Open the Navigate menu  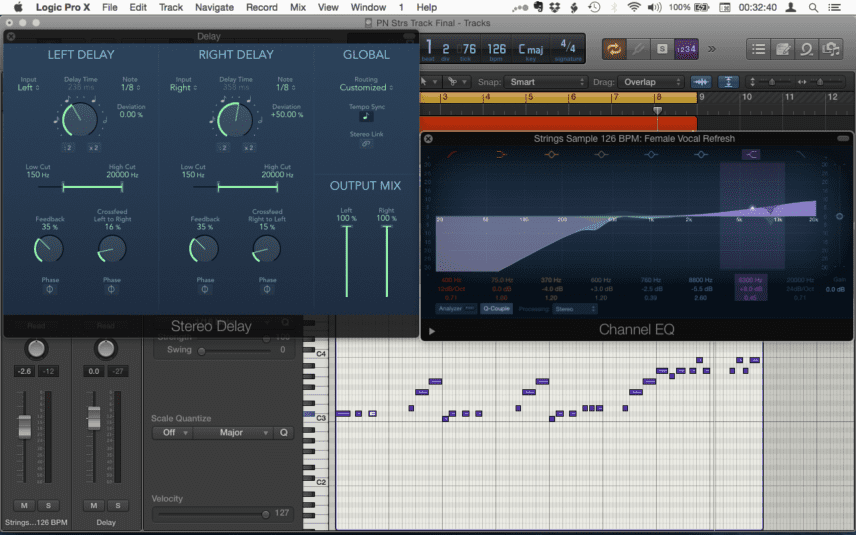click(215, 7)
